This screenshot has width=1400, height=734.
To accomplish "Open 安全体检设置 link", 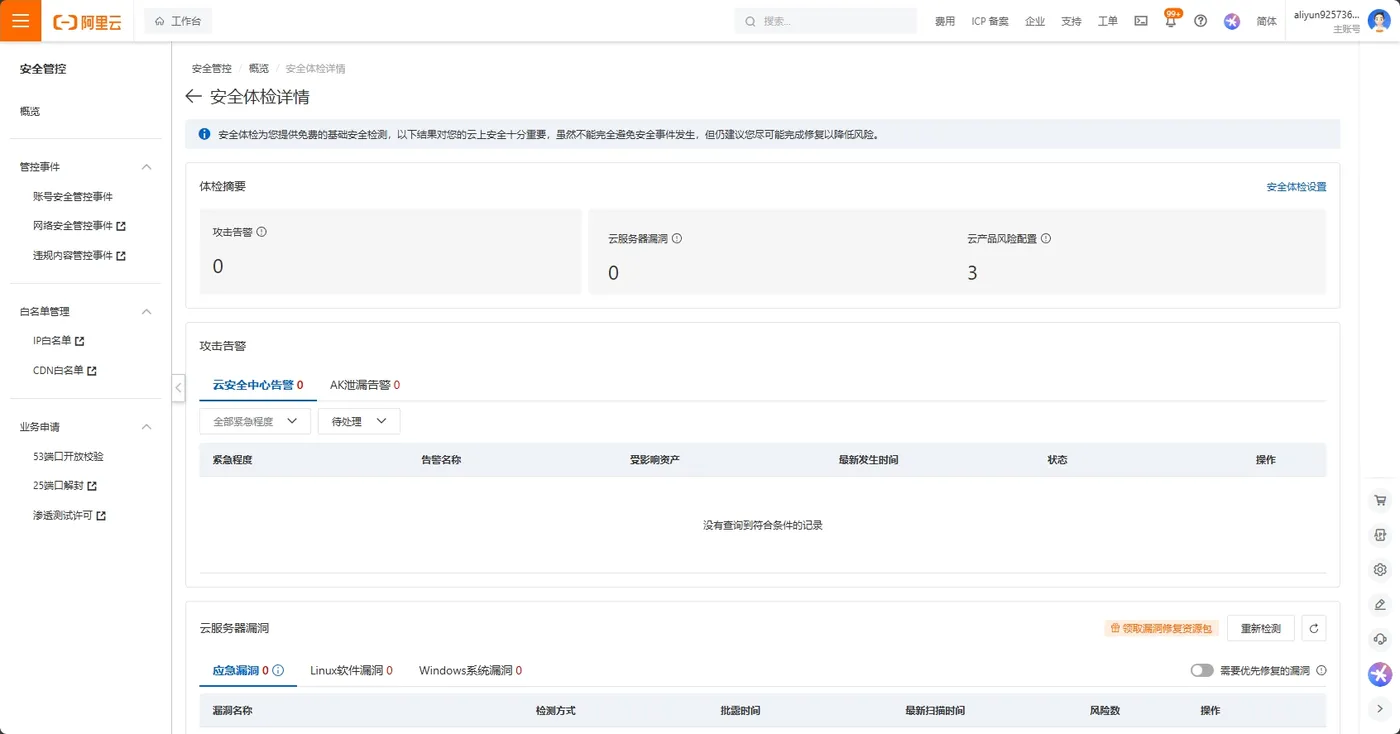I will pos(1295,186).
